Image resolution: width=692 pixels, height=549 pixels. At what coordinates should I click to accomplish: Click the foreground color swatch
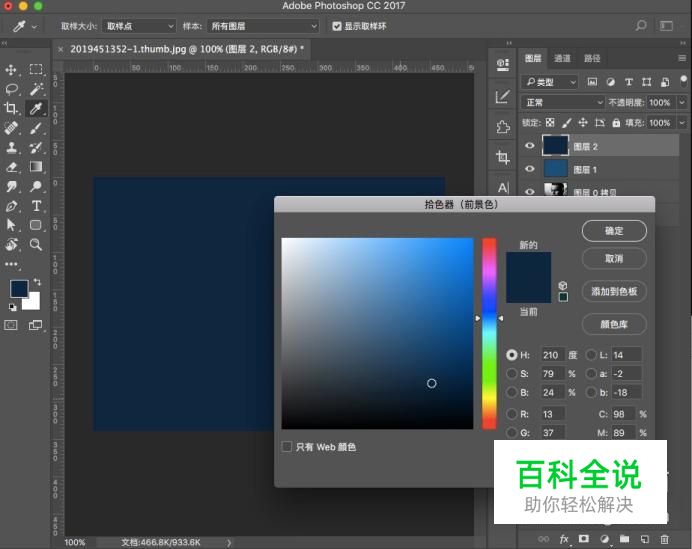click(x=19, y=289)
